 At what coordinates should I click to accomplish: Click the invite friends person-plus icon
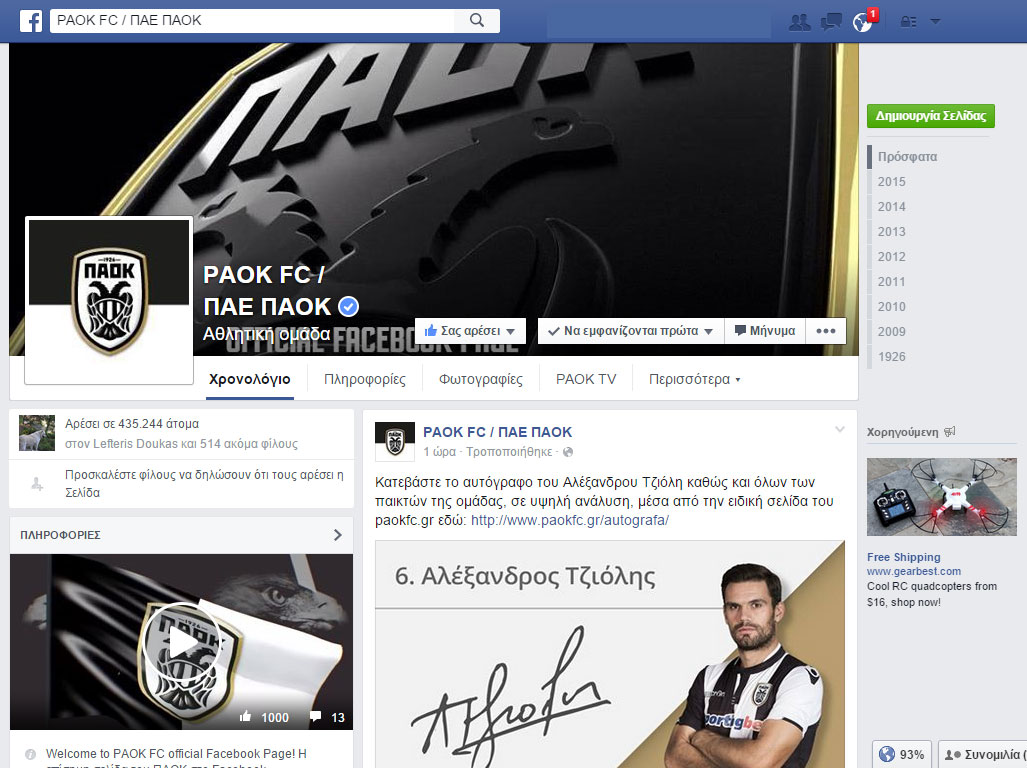[x=37, y=484]
